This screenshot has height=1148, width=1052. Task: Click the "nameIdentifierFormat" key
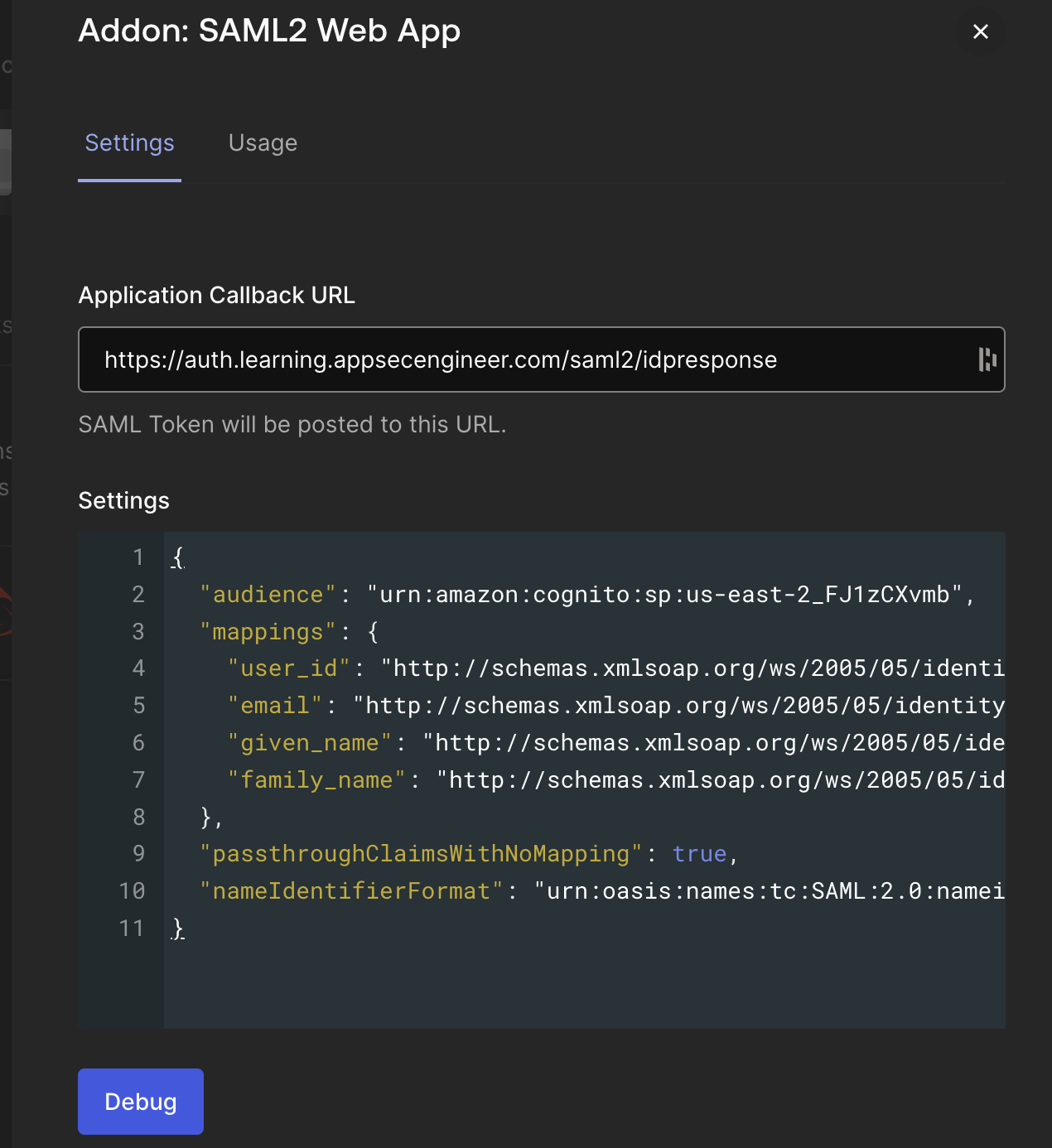click(351, 891)
